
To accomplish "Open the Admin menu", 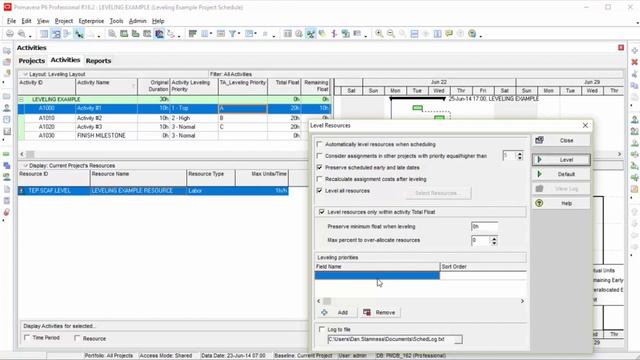I will point(138,21).
